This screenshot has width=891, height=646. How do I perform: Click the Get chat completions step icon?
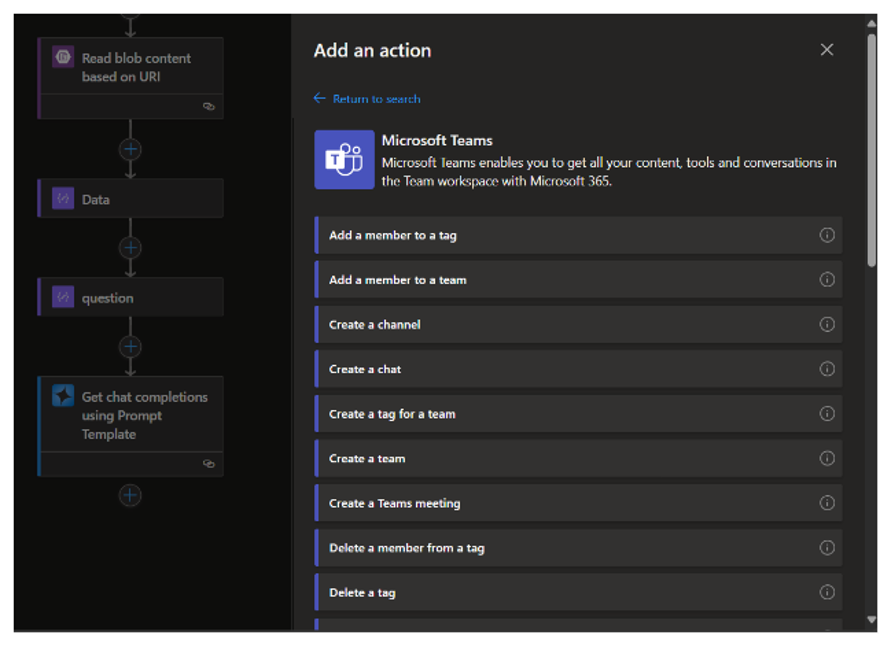coord(63,395)
